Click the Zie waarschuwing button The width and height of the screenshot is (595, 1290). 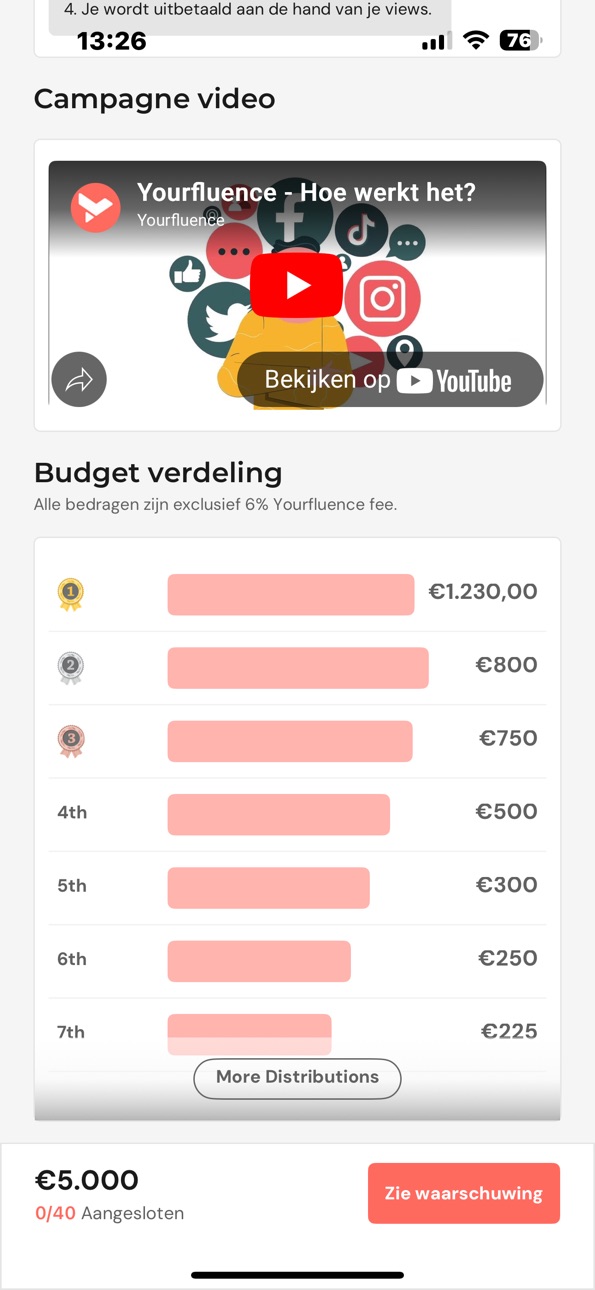point(464,1193)
